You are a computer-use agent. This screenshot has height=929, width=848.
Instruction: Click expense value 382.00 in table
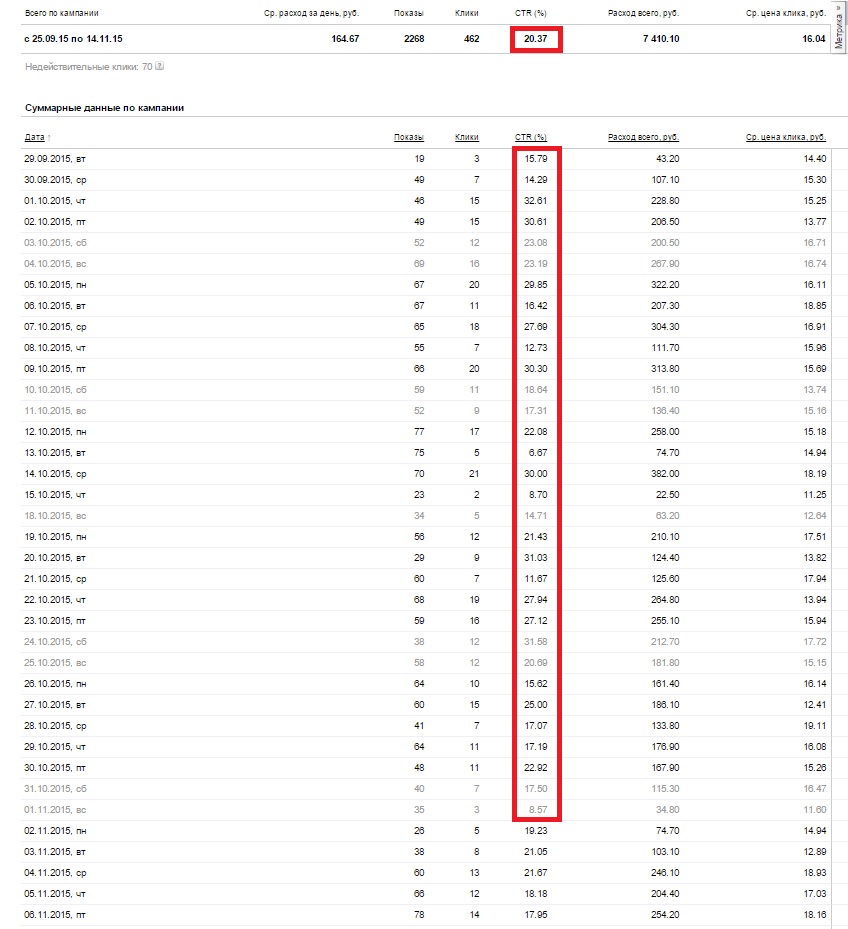[665, 474]
